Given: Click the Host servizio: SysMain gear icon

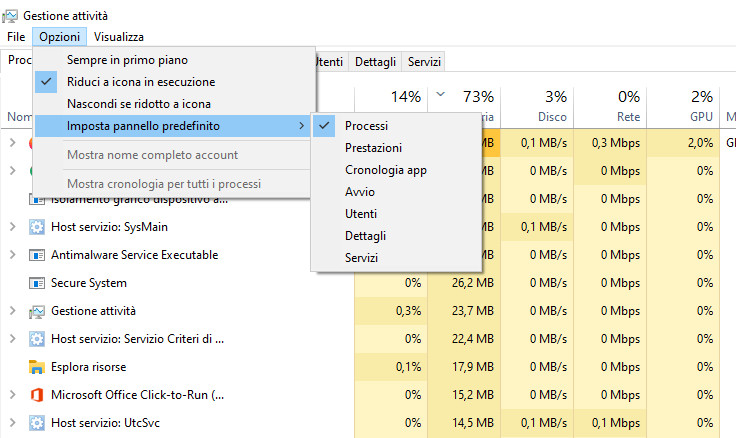Looking at the screenshot, I should click(37, 227).
